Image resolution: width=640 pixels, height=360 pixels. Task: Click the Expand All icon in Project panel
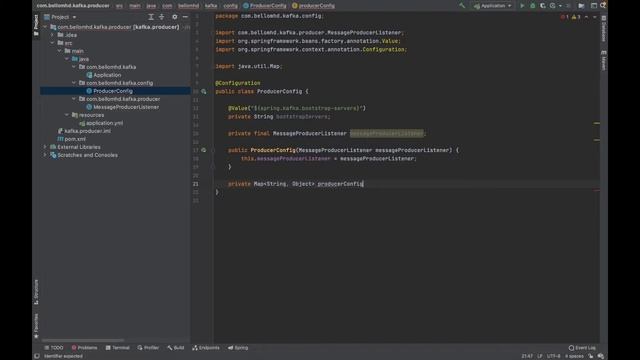[151, 17]
